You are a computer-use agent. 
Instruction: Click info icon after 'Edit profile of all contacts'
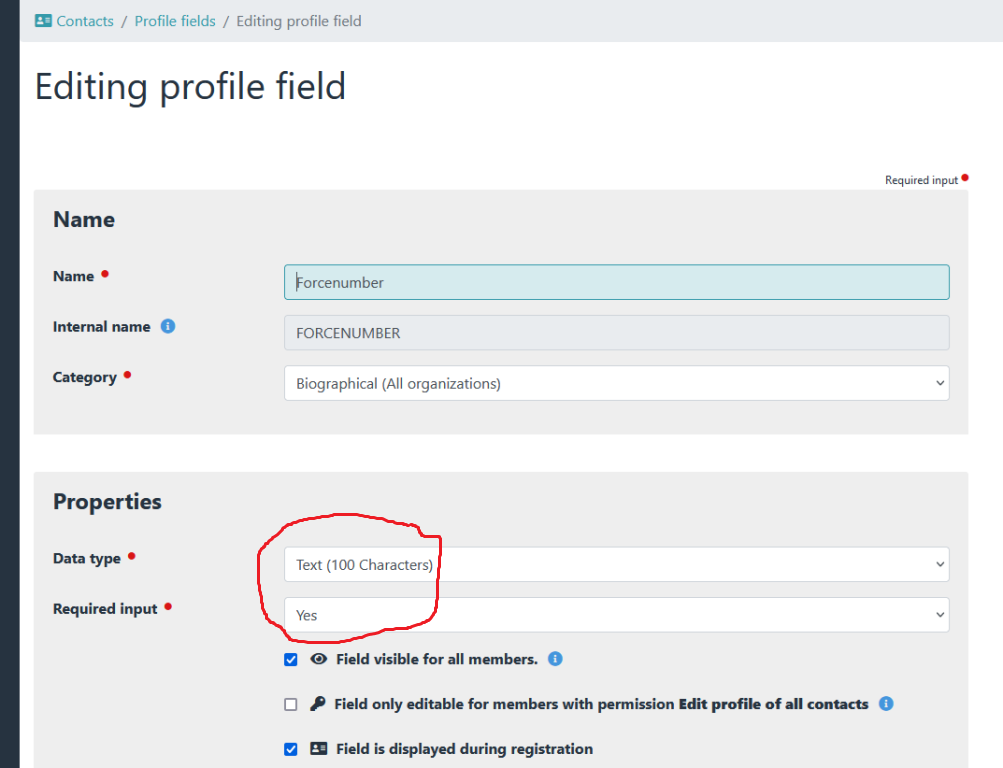pos(885,704)
